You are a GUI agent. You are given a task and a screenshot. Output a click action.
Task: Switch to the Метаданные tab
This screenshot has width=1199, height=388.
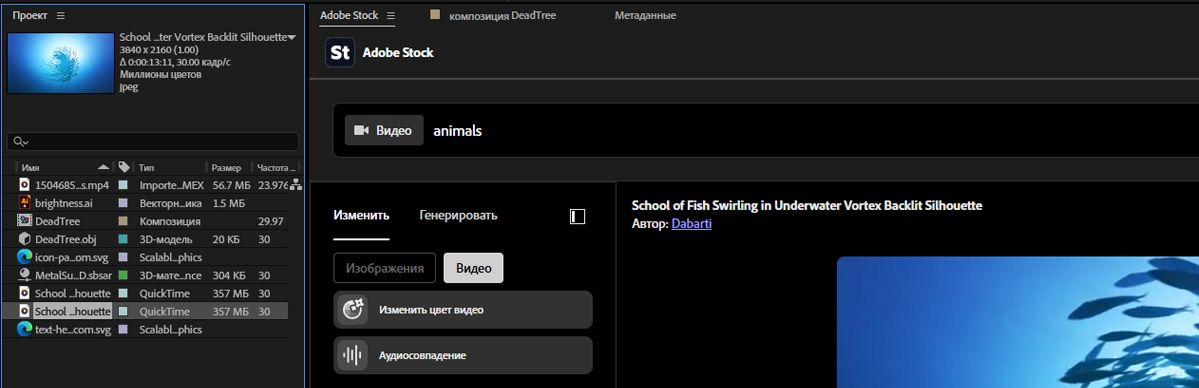click(645, 15)
